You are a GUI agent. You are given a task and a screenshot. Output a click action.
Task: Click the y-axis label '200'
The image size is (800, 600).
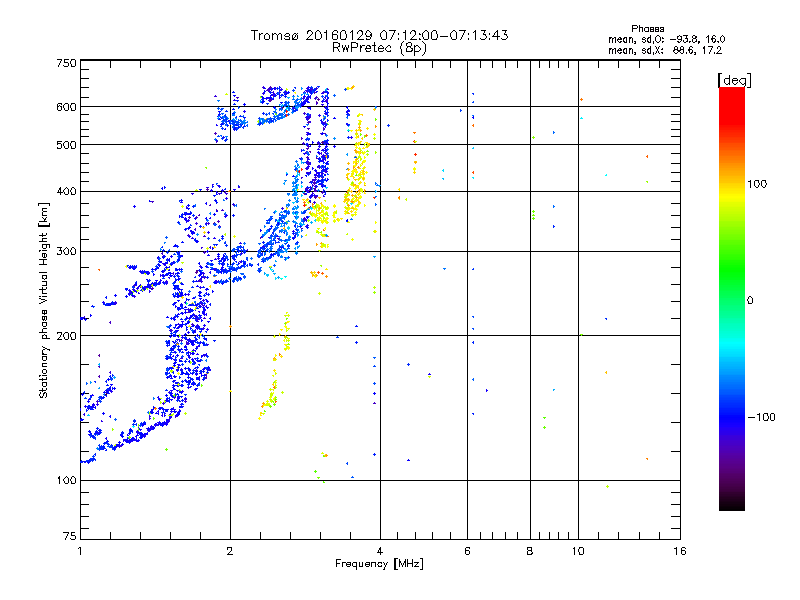[66, 336]
